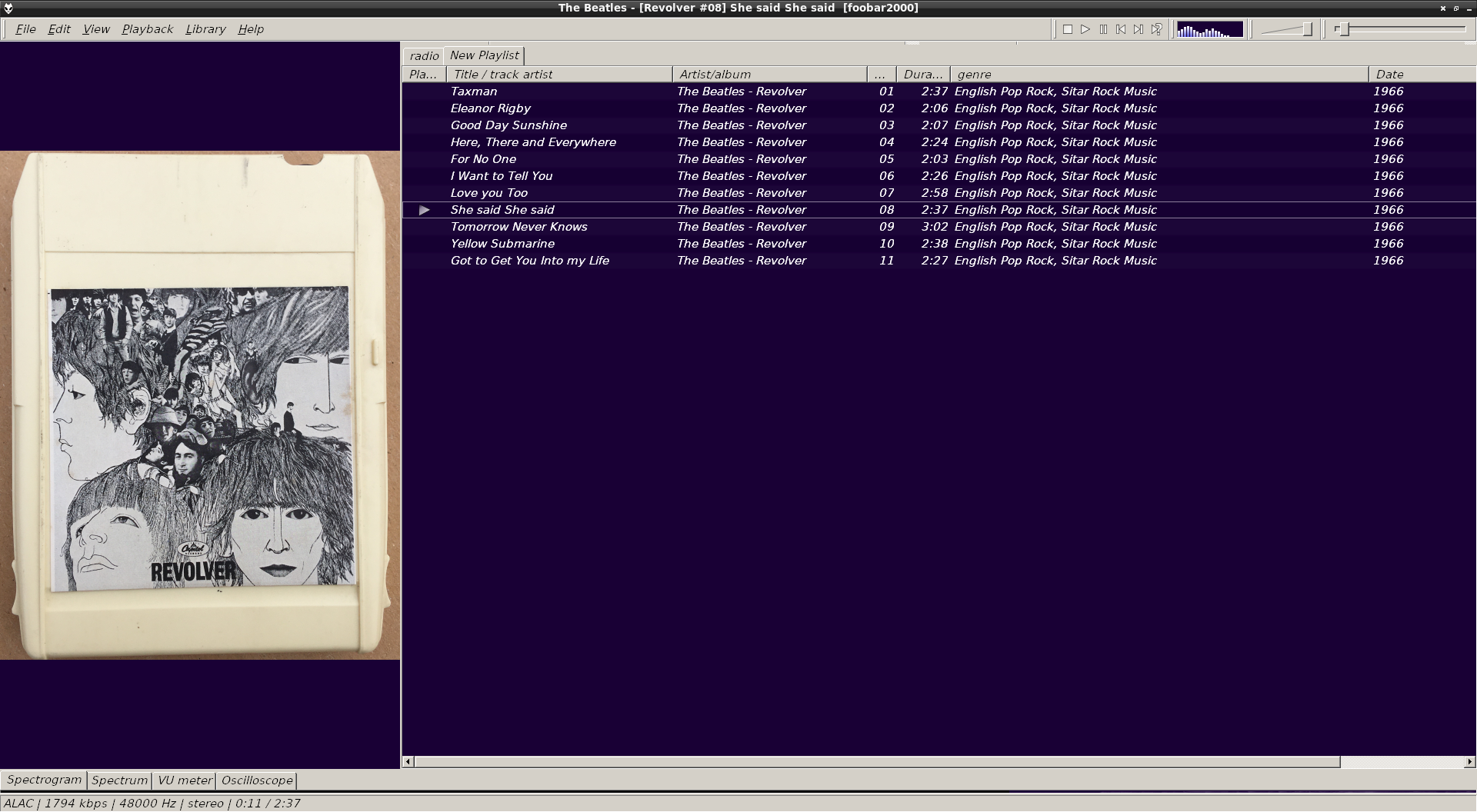
Task: Open the Playback menu
Action: [147, 29]
